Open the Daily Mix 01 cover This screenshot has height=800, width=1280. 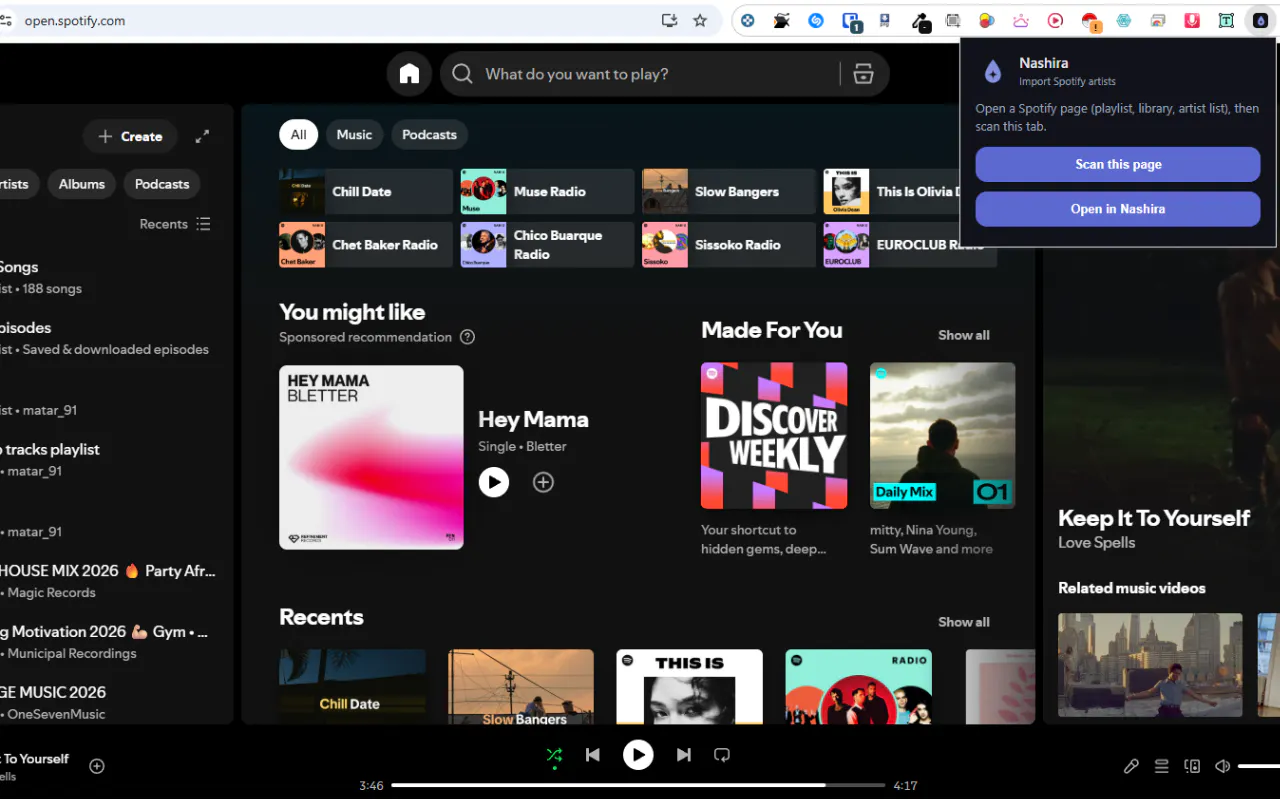[942, 436]
